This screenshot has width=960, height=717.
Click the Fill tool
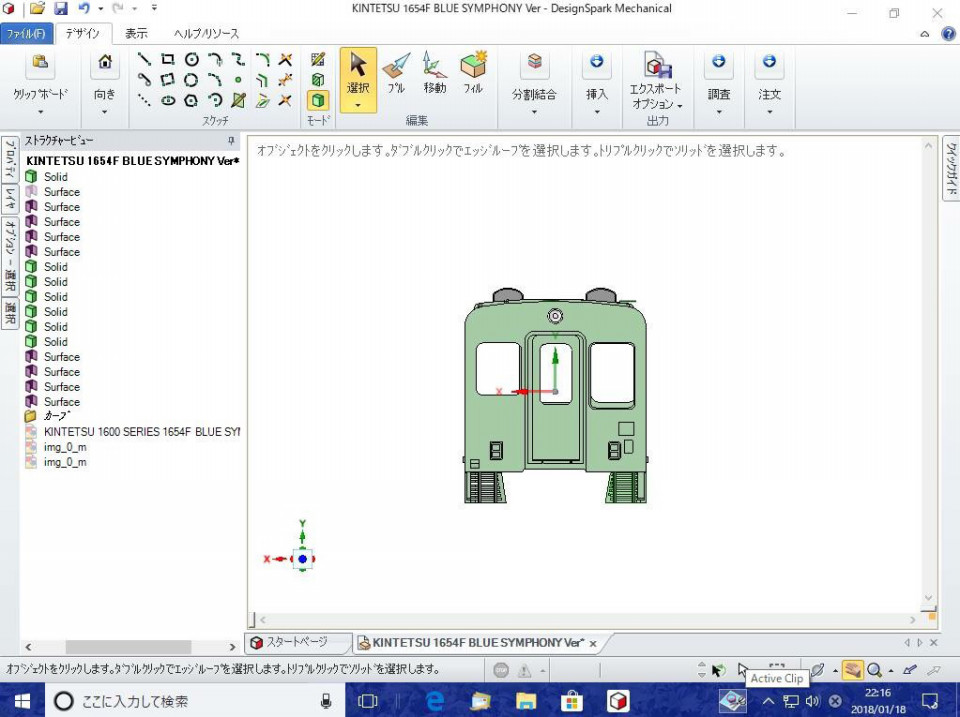pos(473,72)
